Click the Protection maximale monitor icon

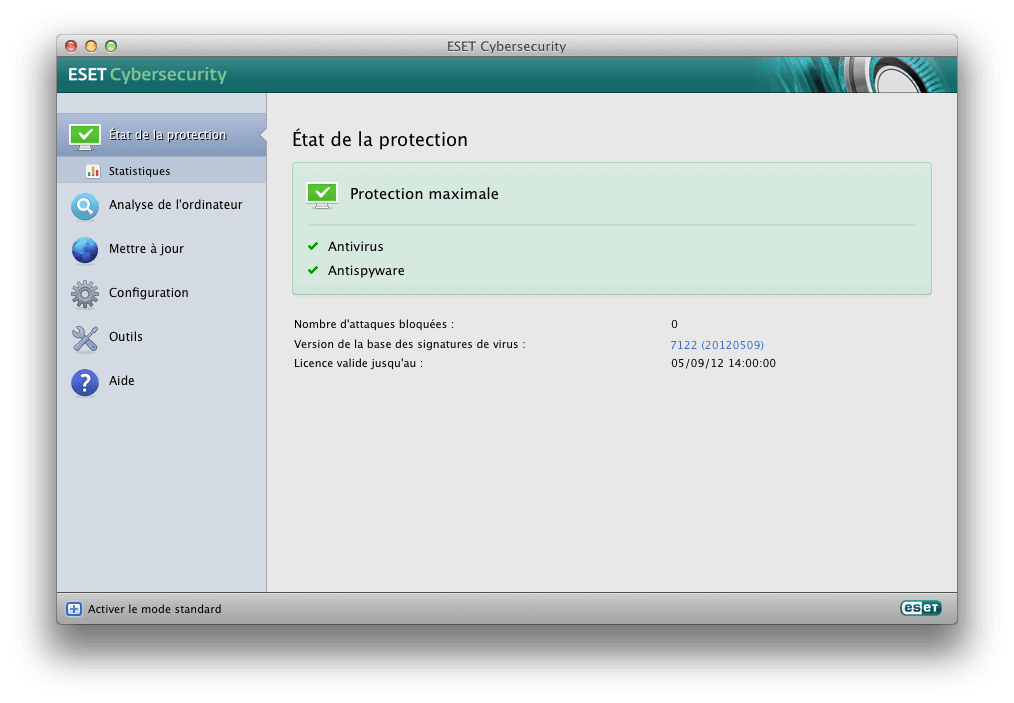point(321,194)
